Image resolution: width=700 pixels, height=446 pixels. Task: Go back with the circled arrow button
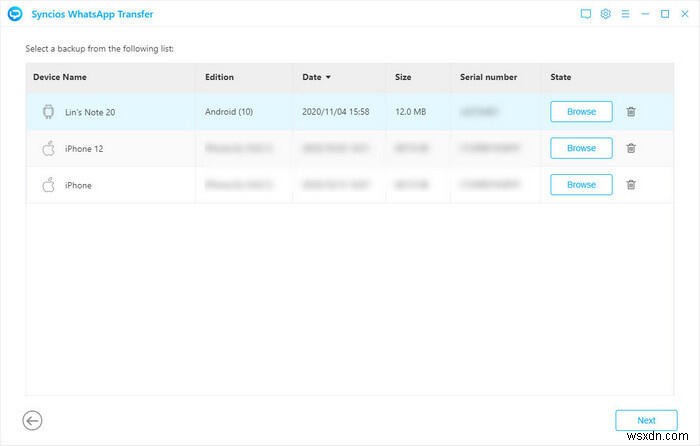coord(32,421)
